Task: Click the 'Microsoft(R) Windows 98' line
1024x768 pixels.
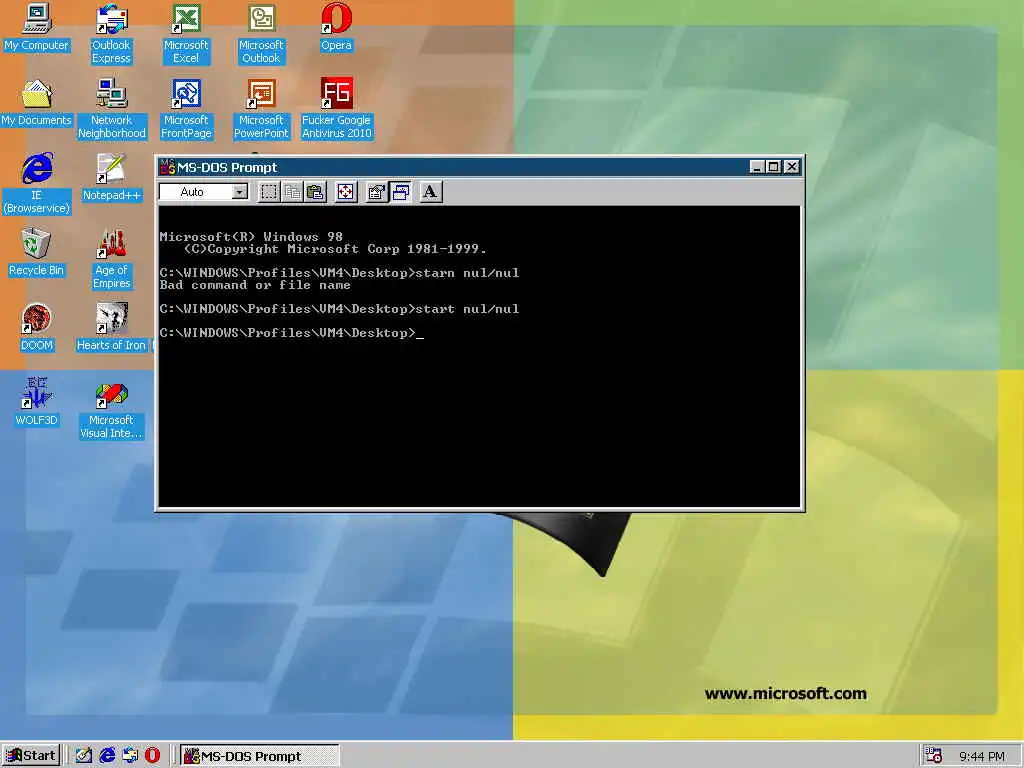Action: click(x=251, y=236)
